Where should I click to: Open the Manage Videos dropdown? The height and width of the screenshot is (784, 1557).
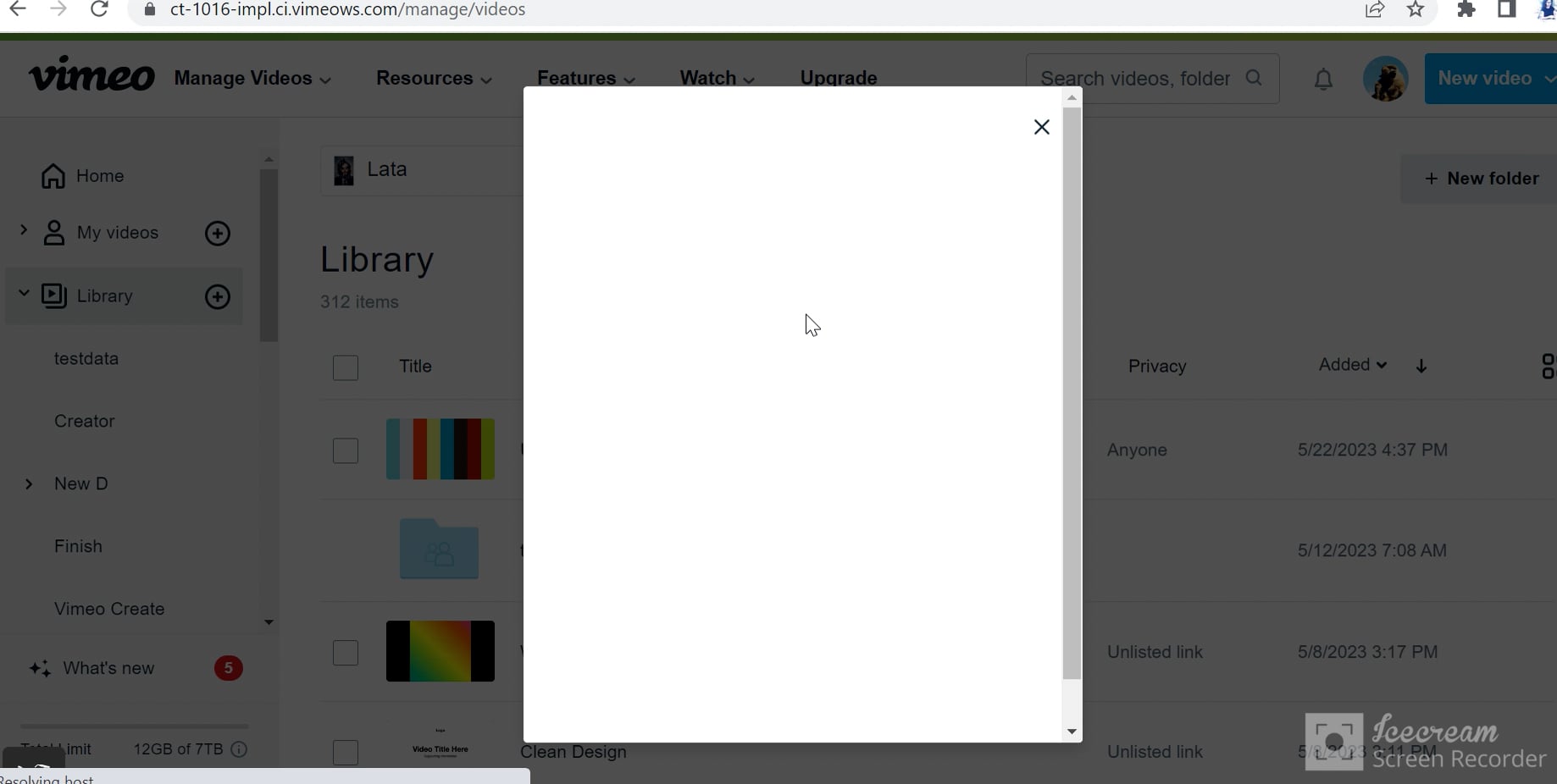(252, 78)
